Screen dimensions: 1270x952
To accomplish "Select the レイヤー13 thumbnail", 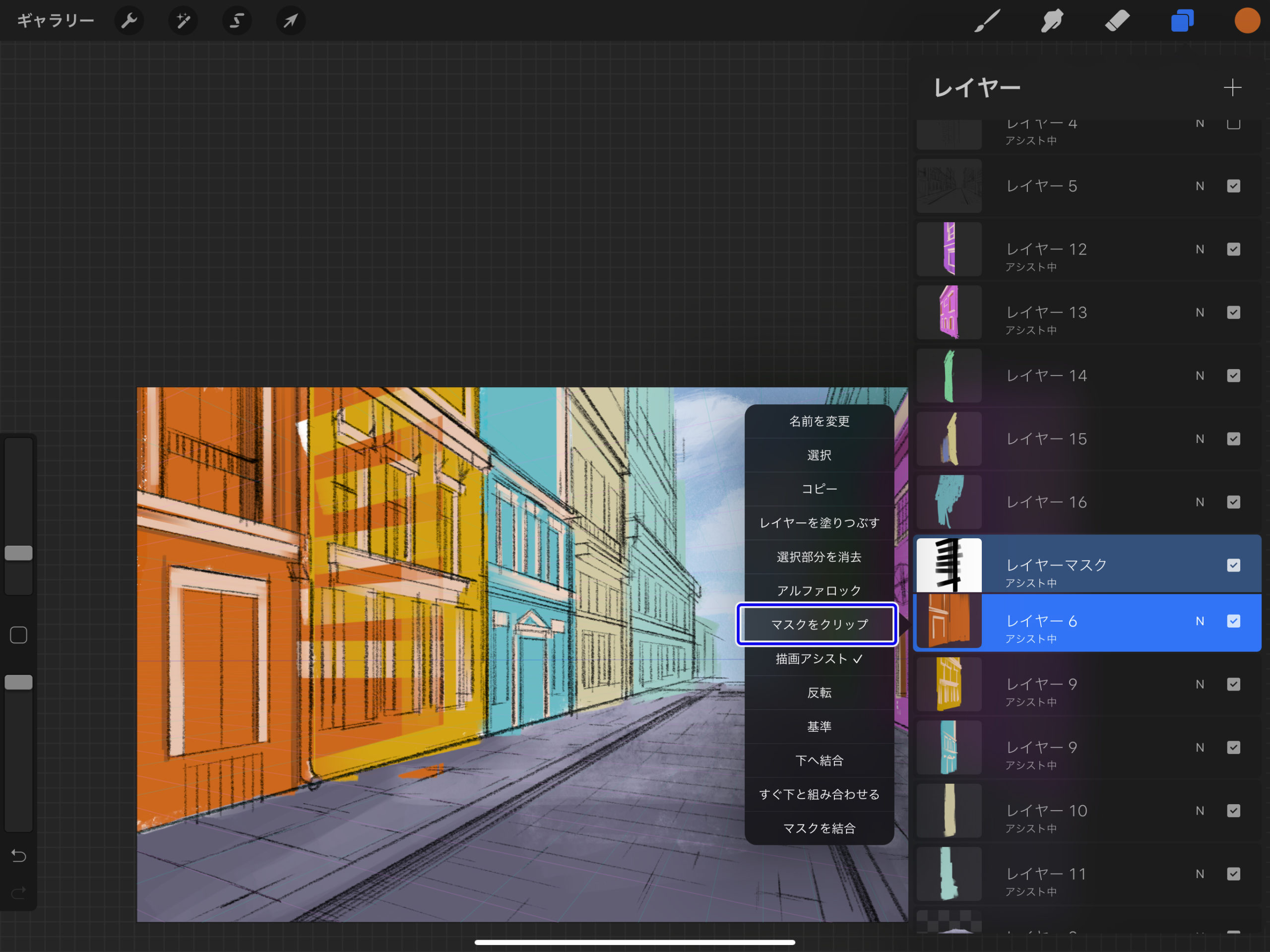I will [x=949, y=312].
